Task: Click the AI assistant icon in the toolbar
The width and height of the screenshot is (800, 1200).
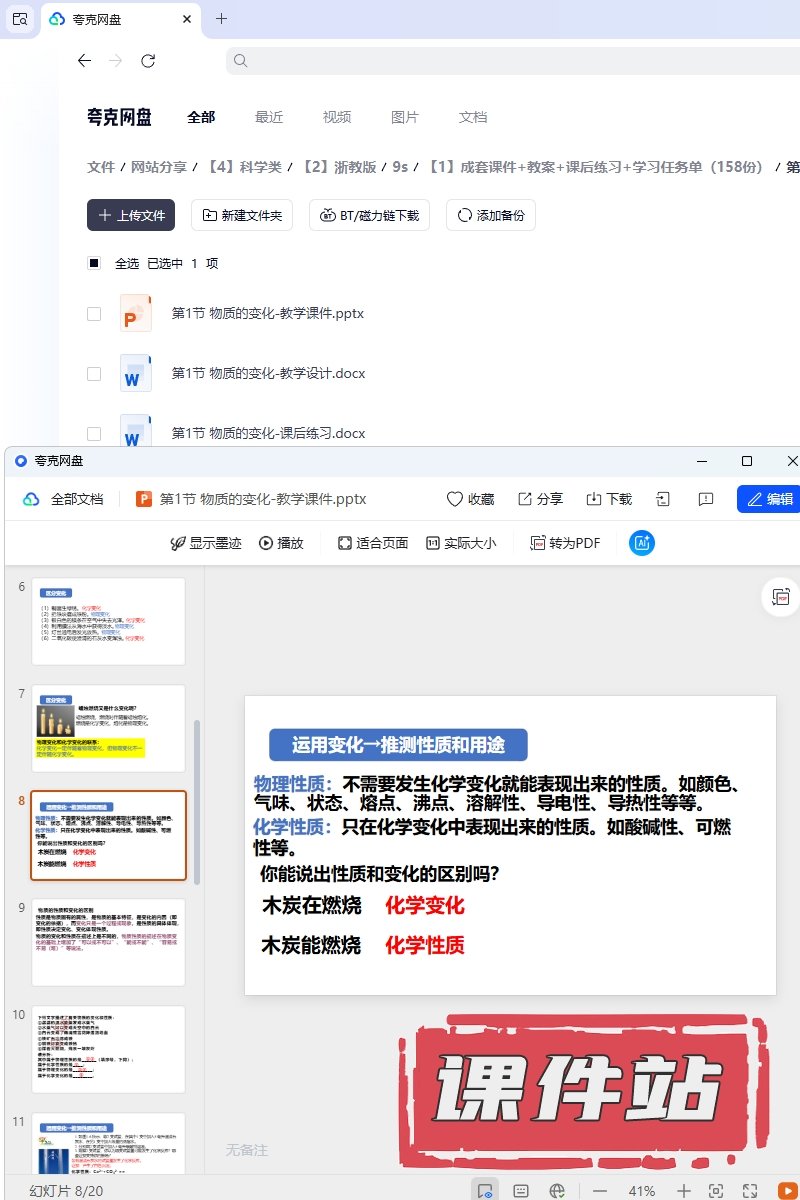Action: (642, 543)
